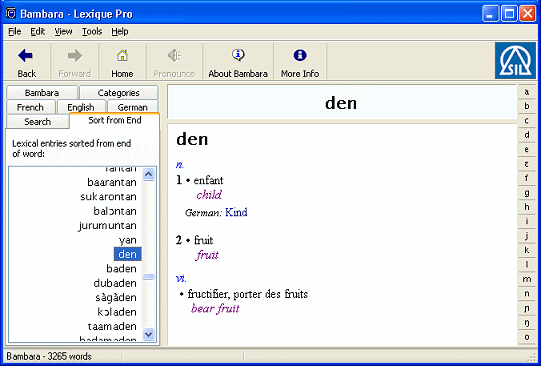
Task: Jump to letter e in index
Action: 527,149
